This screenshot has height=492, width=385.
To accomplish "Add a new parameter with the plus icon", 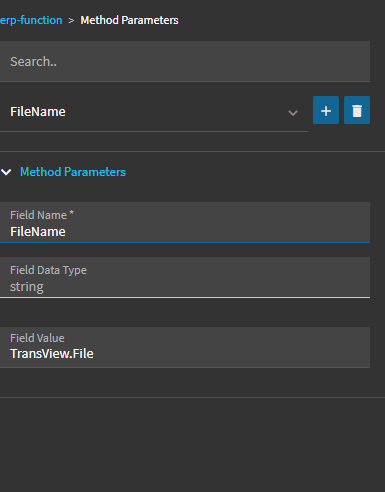I will pos(326,110).
